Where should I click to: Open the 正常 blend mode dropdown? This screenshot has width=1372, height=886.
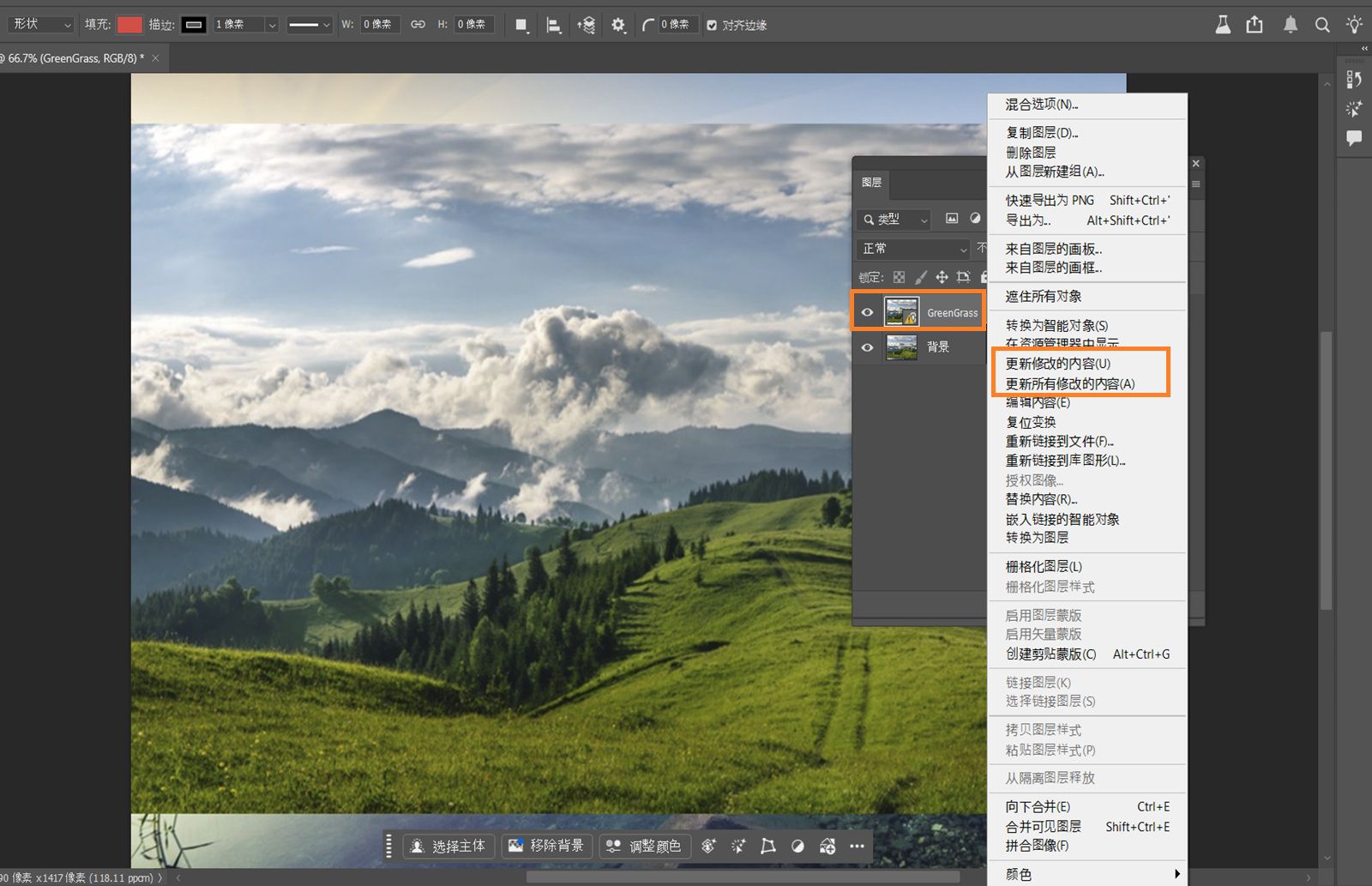(x=914, y=249)
